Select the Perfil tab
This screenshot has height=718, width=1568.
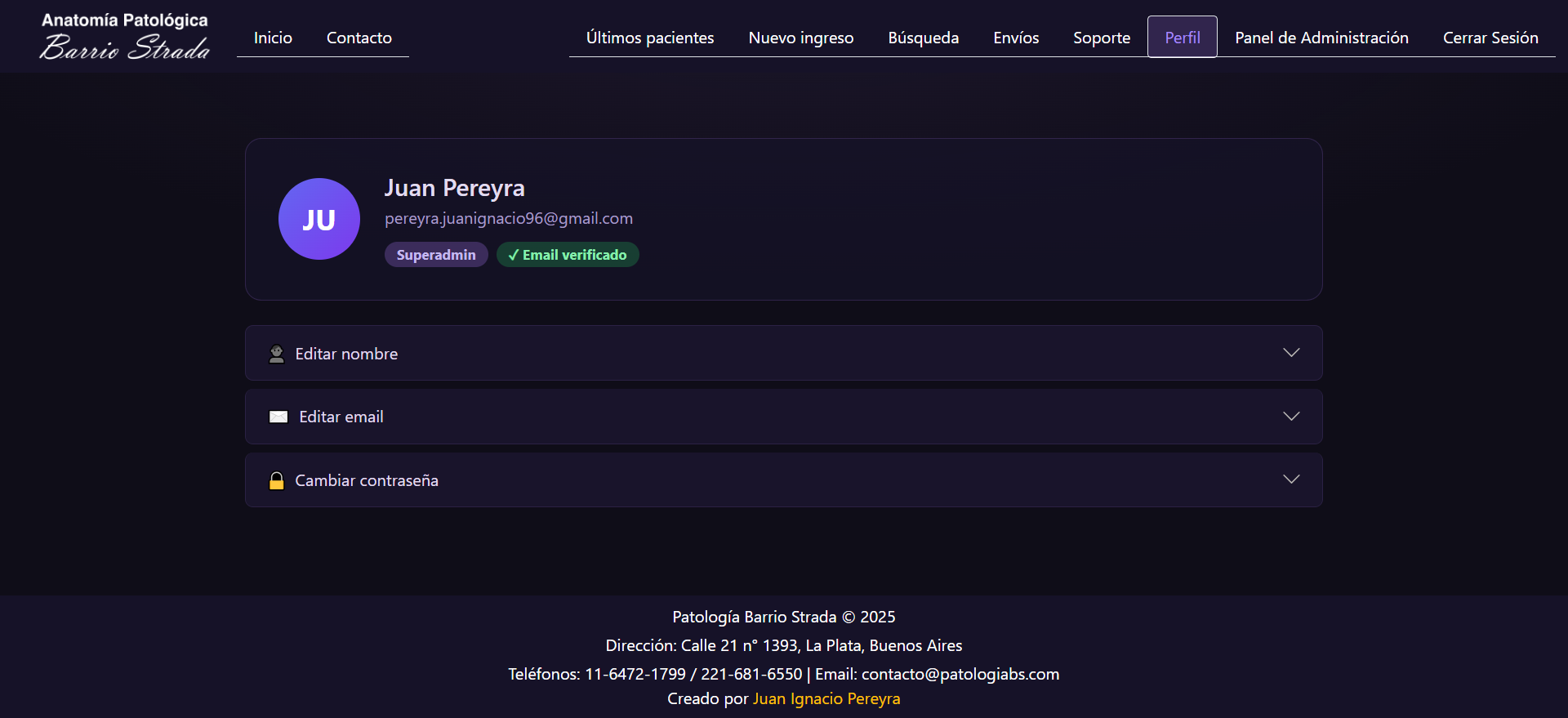point(1182,38)
